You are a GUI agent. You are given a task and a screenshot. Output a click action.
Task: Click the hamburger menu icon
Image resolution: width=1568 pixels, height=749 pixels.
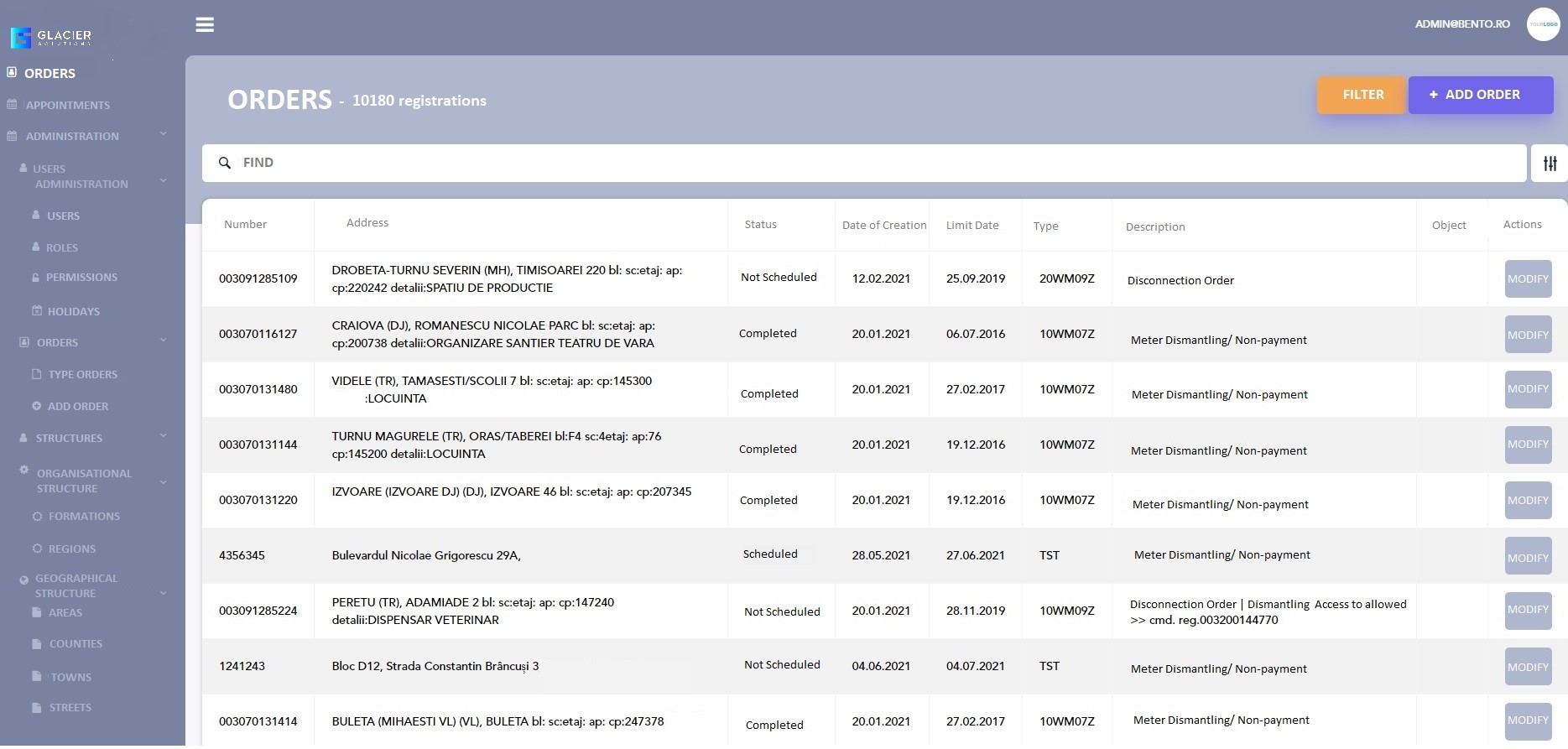coord(205,25)
